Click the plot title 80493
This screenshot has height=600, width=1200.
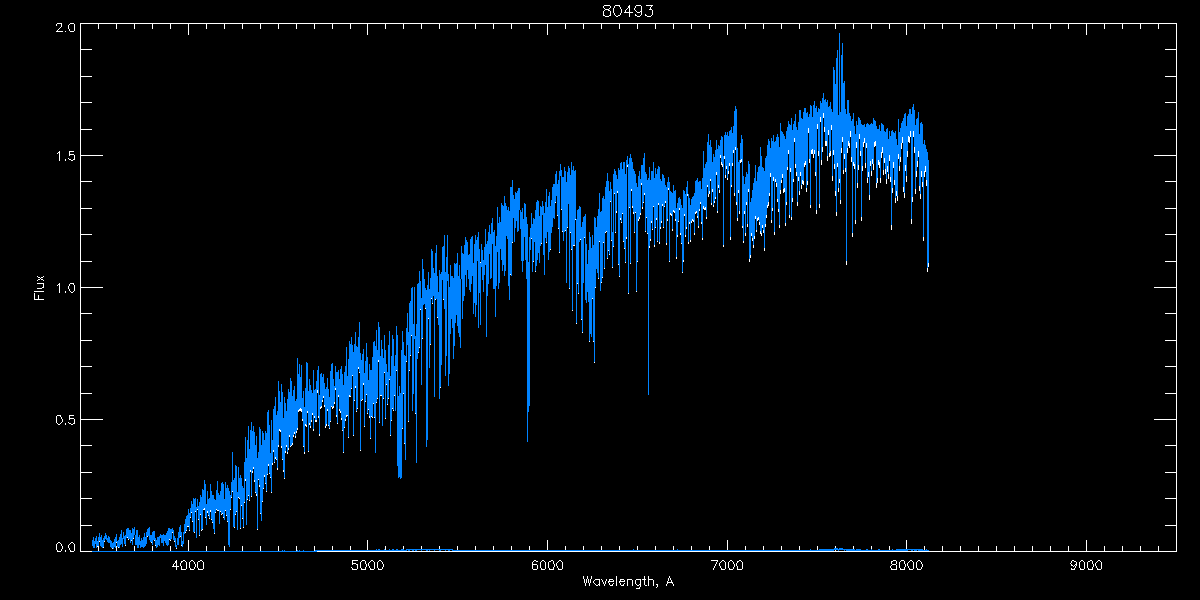pyautogui.click(x=627, y=11)
